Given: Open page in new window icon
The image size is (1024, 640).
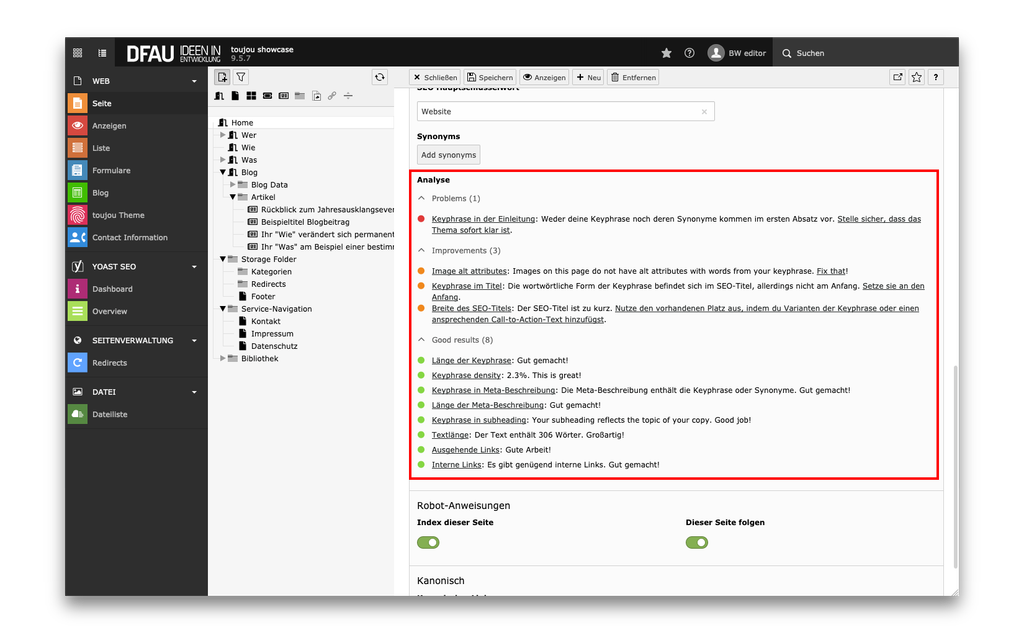Looking at the screenshot, I should 897,77.
